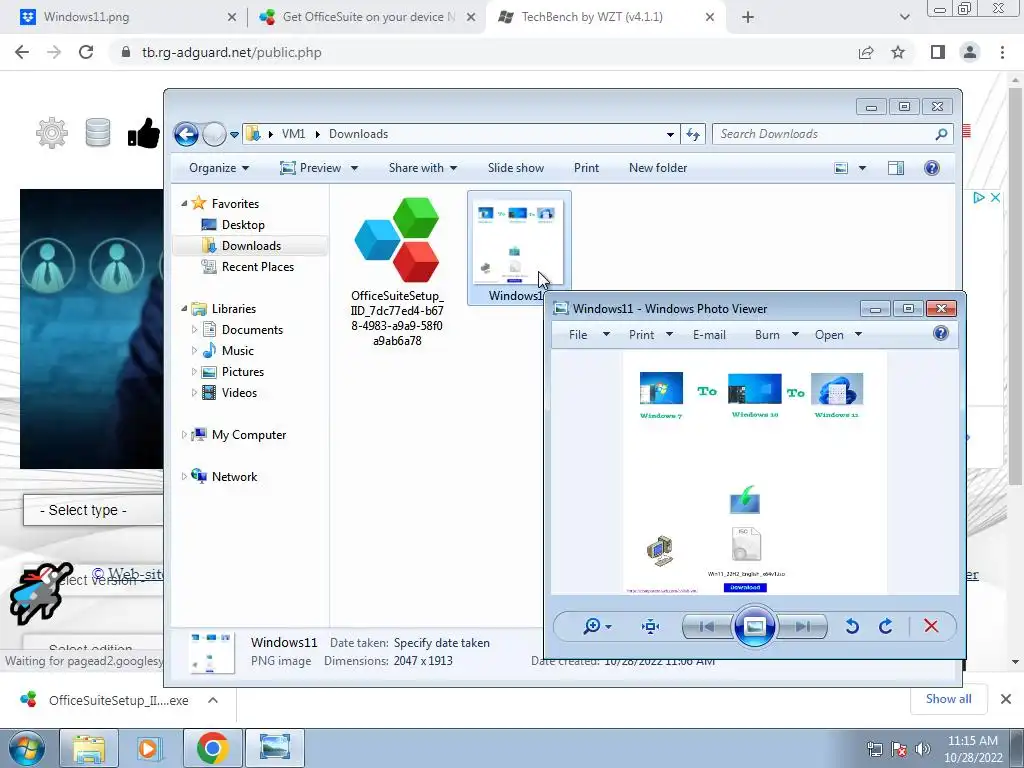Go back in Chrome
The image size is (1024, 768).
(x=22, y=52)
